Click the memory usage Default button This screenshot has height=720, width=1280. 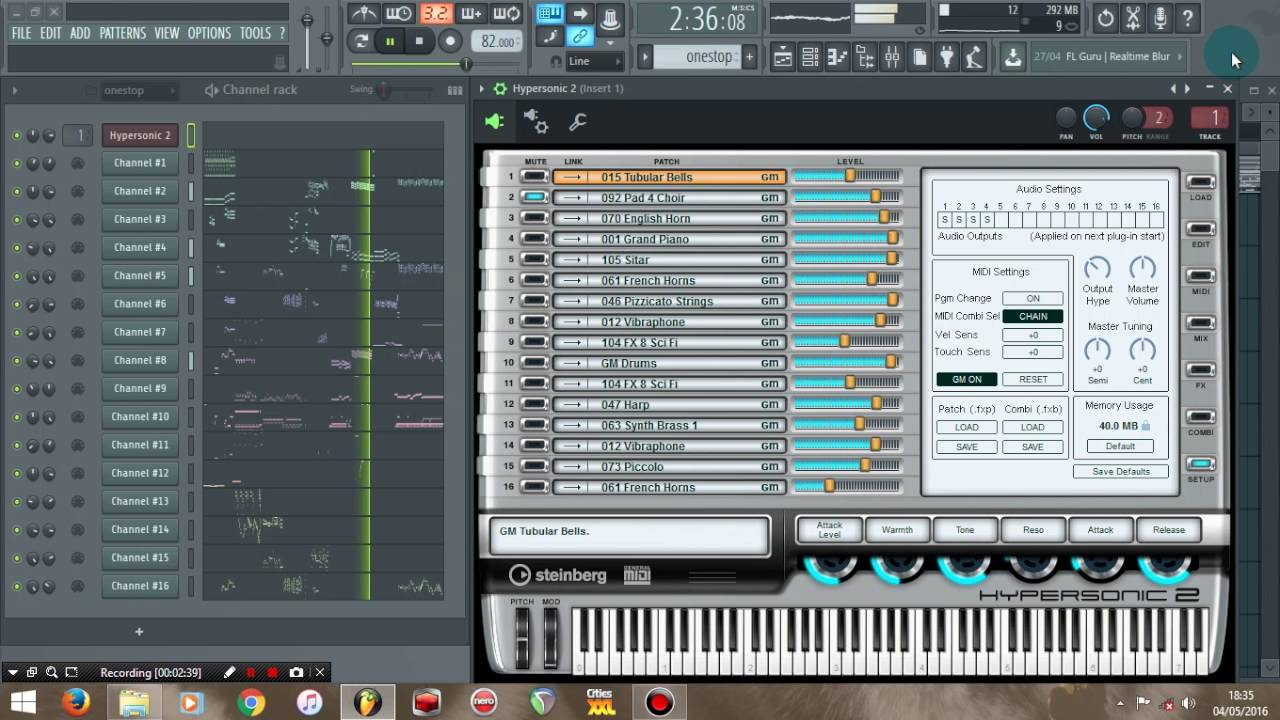[1120, 446]
